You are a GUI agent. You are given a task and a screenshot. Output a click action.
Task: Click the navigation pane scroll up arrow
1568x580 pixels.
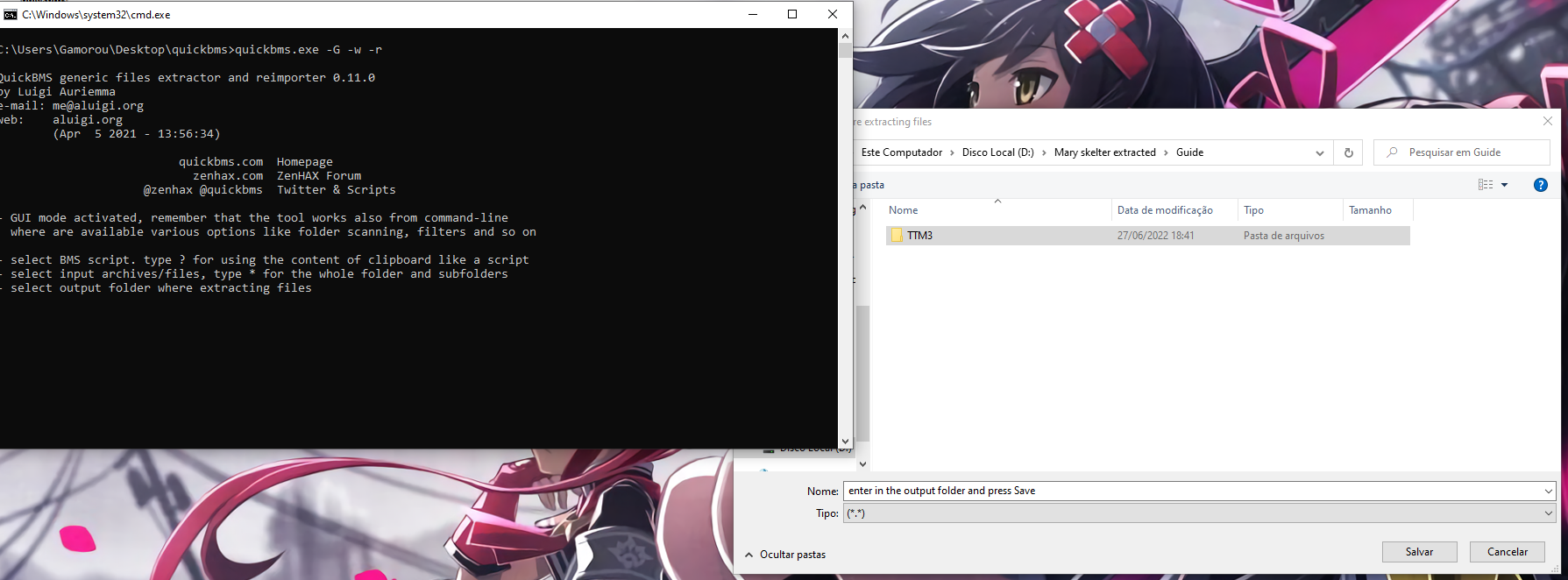tap(862, 208)
